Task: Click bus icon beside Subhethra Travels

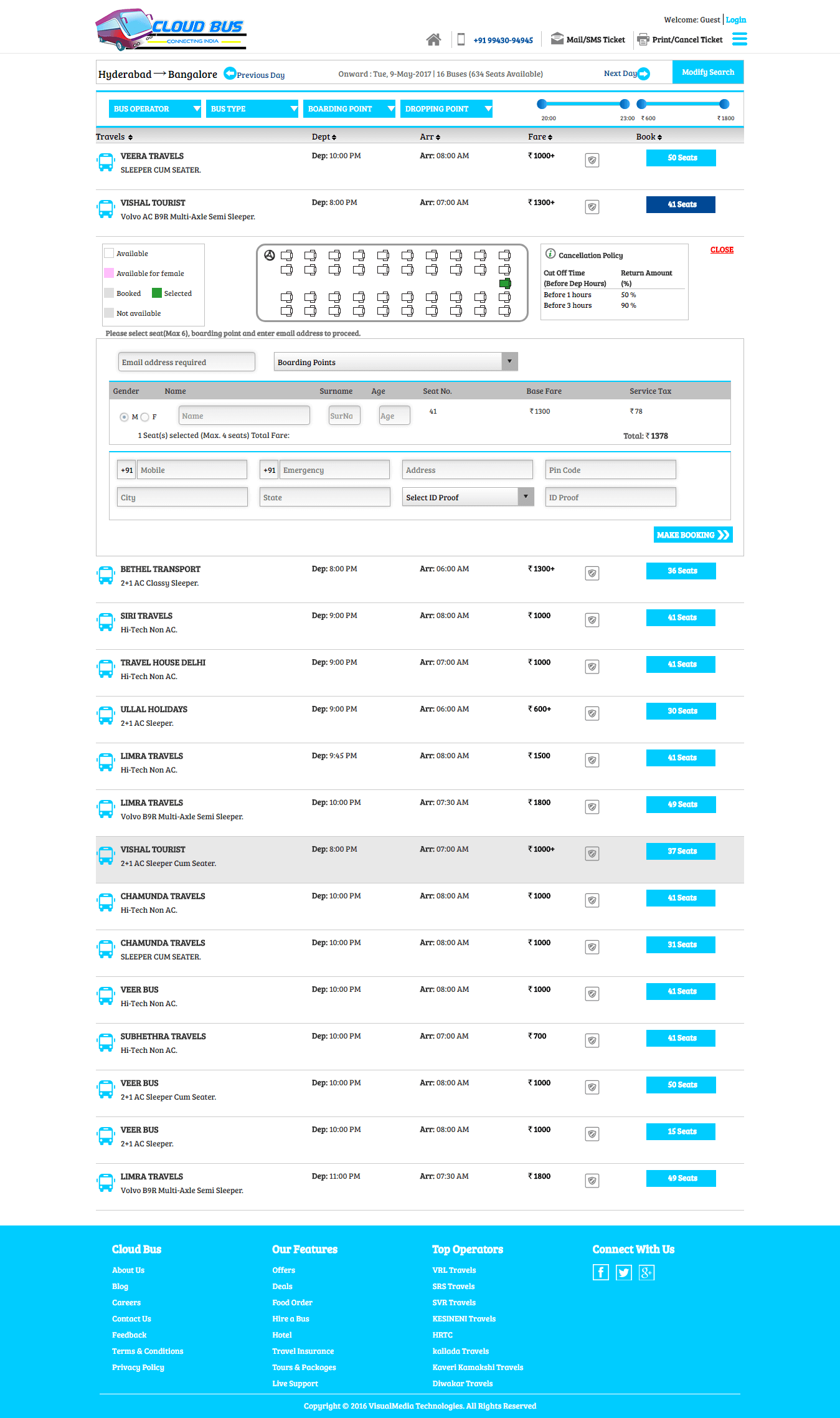Action: point(106,1042)
